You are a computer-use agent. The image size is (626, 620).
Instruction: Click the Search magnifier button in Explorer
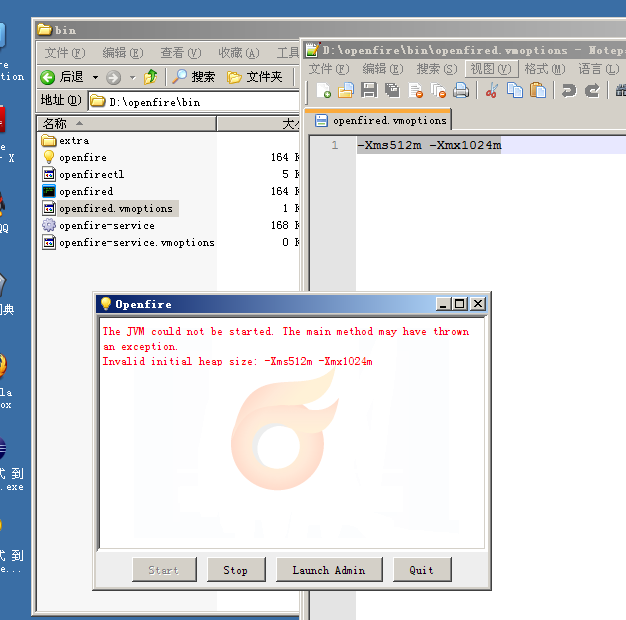(194, 77)
